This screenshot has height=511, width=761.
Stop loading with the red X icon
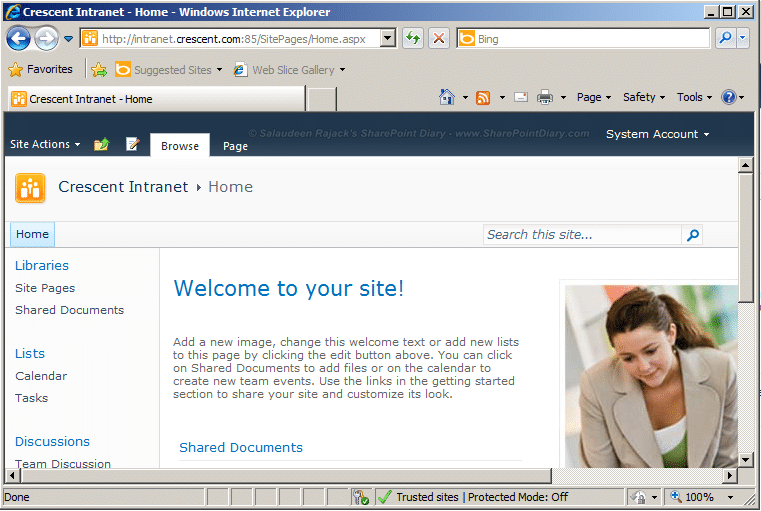pyautogui.click(x=439, y=38)
